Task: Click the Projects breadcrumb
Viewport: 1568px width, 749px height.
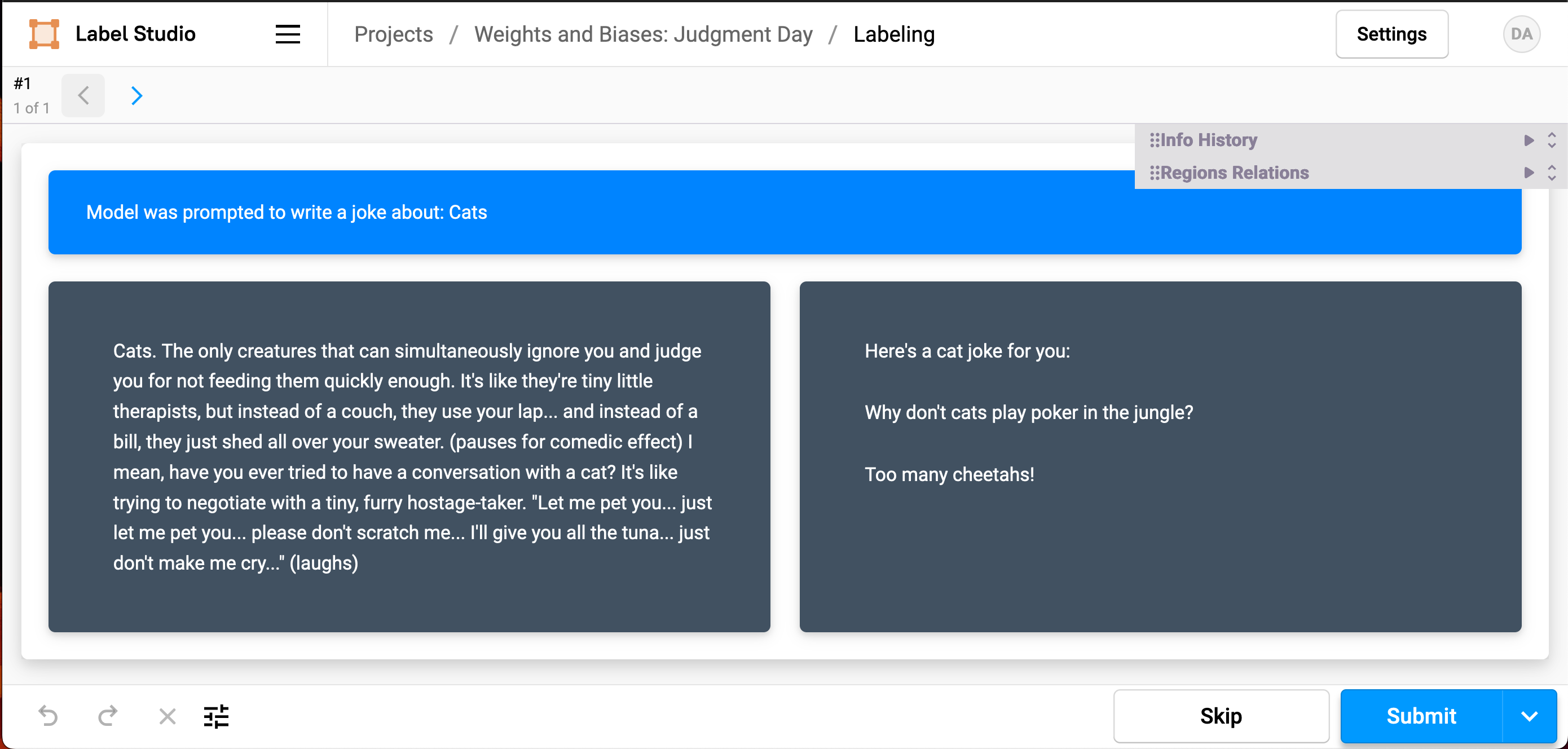Action: coord(393,34)
